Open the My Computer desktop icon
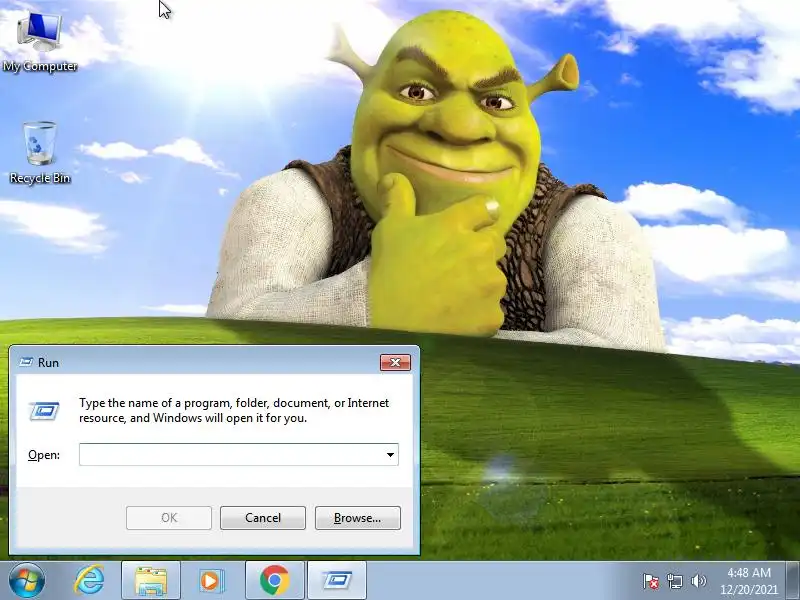 [x=40, y=42]
